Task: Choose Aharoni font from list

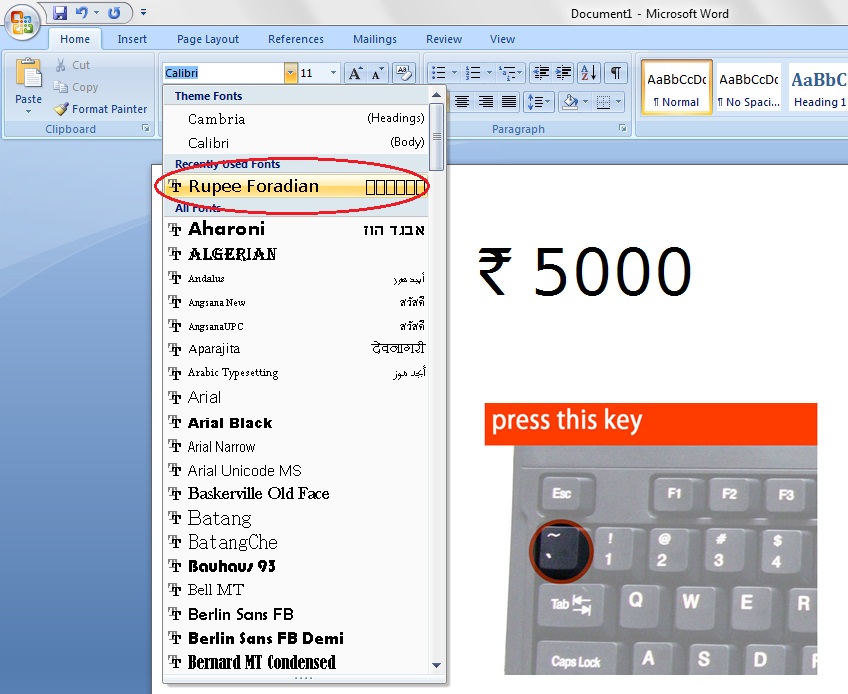Action: pyautogui.click(x=296, y=229)
